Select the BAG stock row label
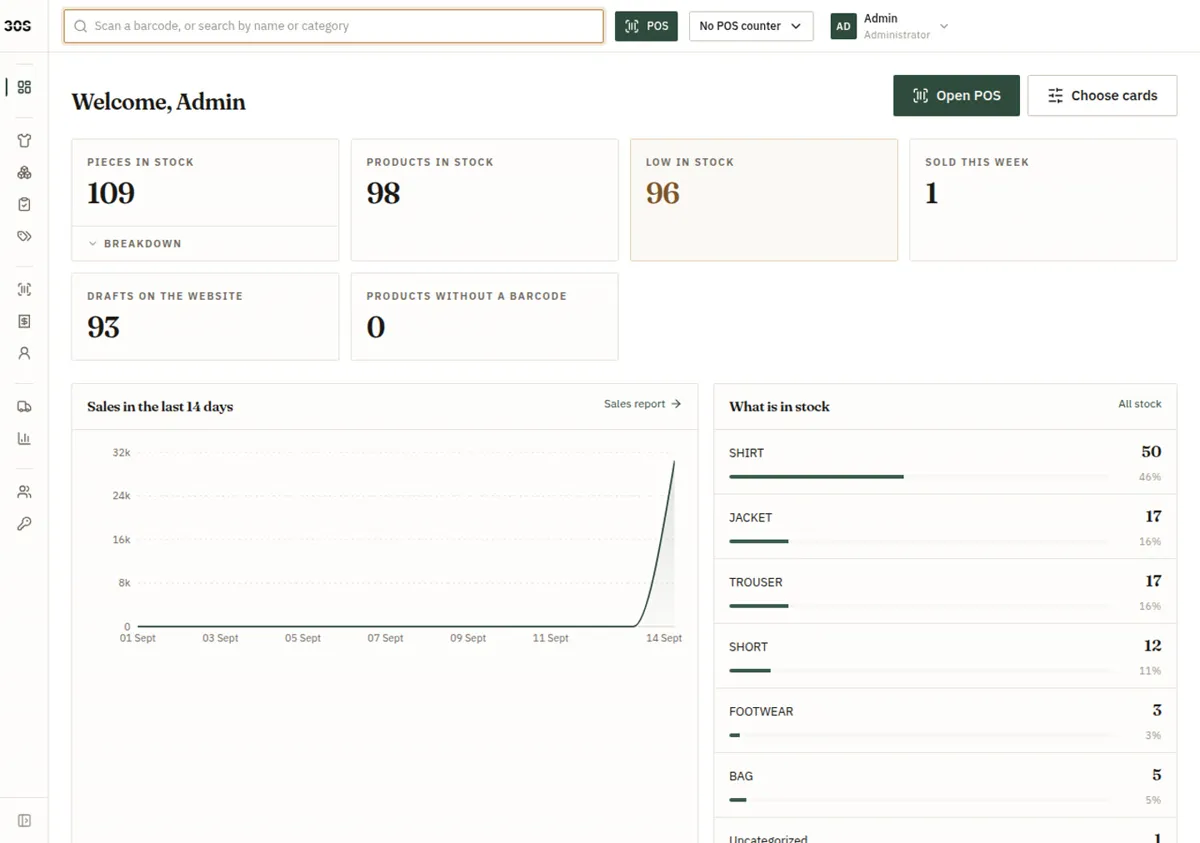The height and width of the screenshot is (843, 1200). [x=741, y=776]
